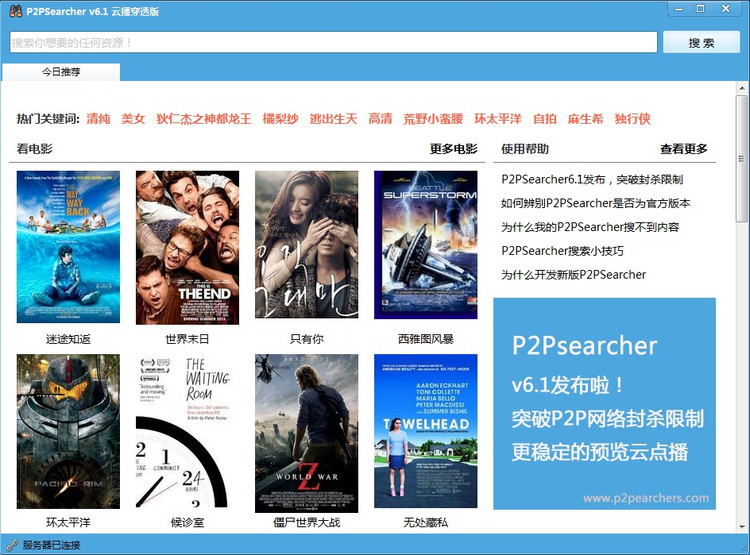This screenshot has height=555, width=750.
Task: Click the server connected link icon
Action: [x=12, y=545]
